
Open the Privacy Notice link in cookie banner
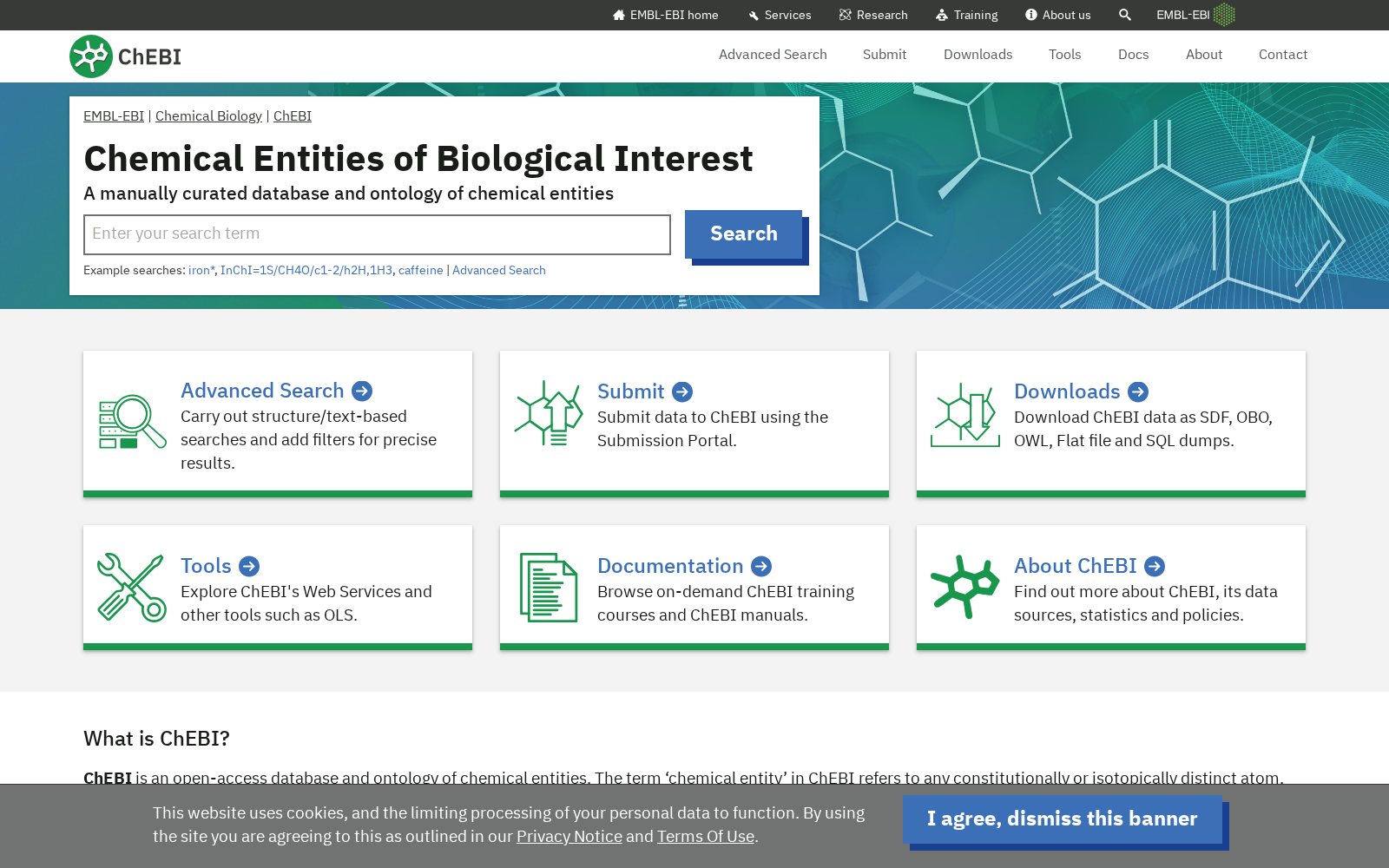(x=569, y=837)
